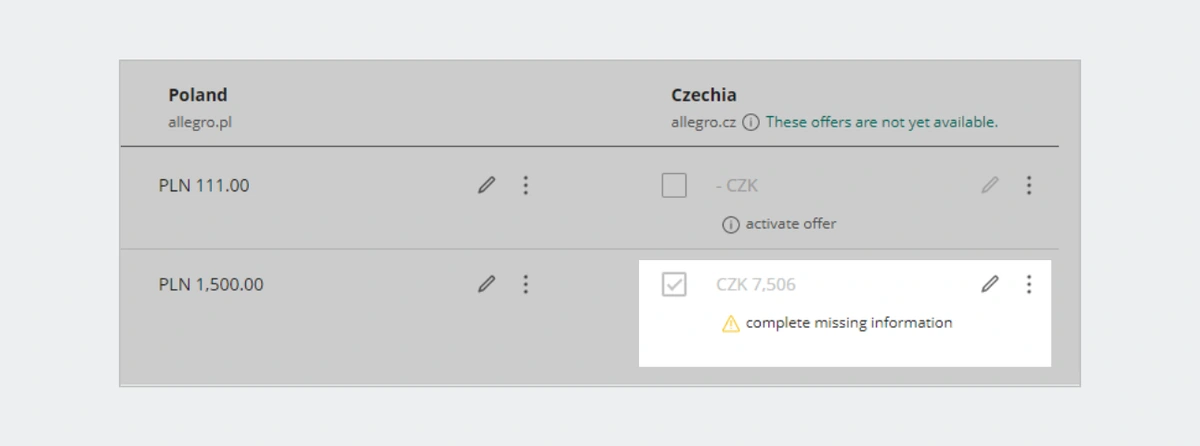Image resolution: width=1200 pixels, height=446 pixels.
Task: Click complete missing information link
Action: 849,323
